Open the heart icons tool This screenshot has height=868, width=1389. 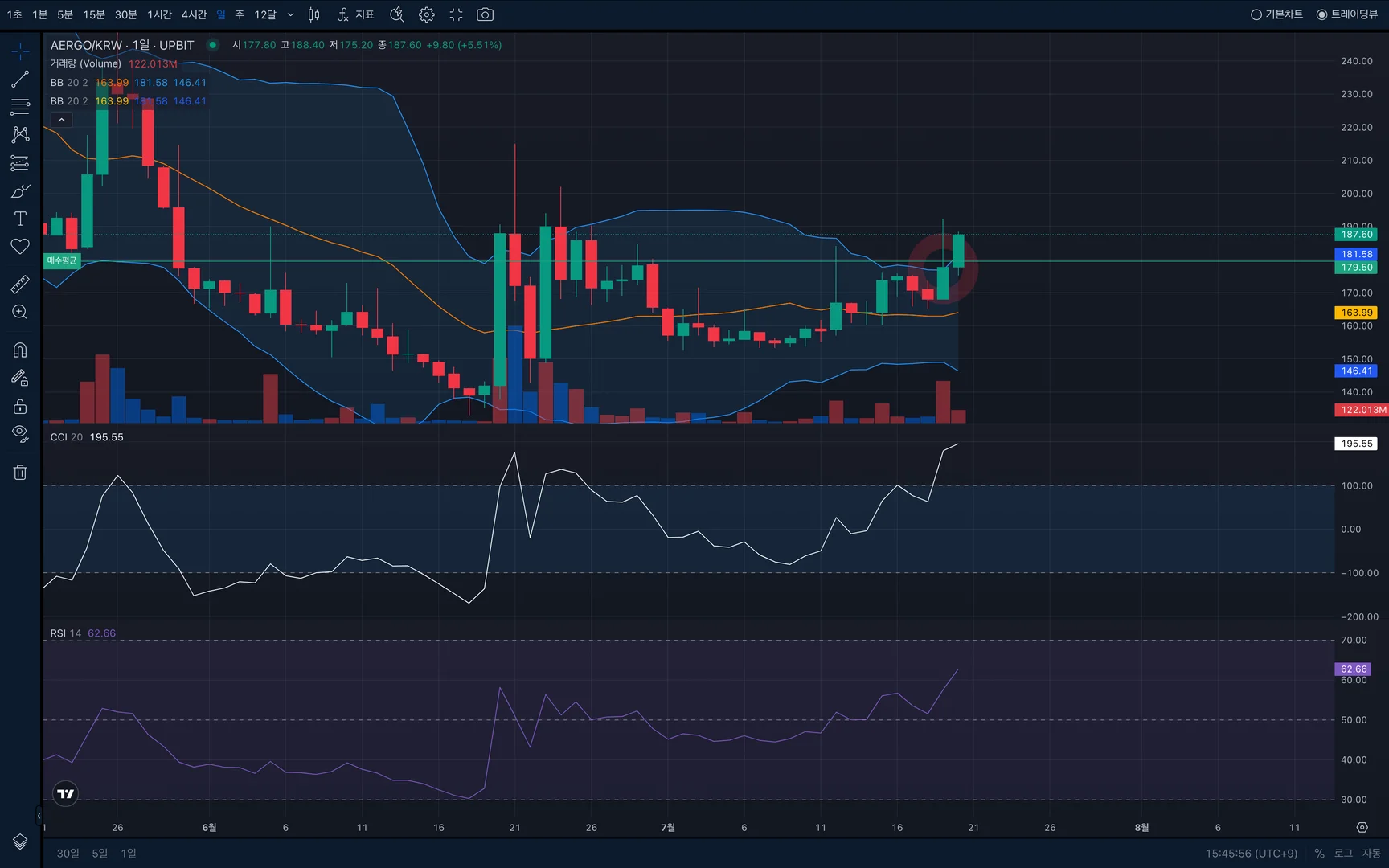tap(20, 247)
